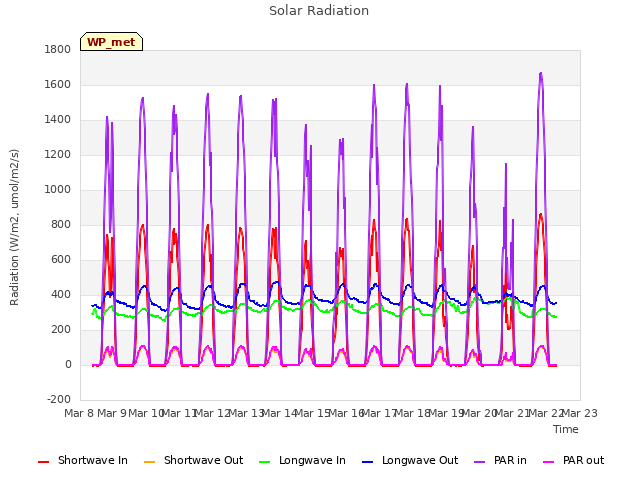Click the orange Shortwave Out legend swatch
The width and height of the screenshot is (640, 480).
(x=150, y=462)
